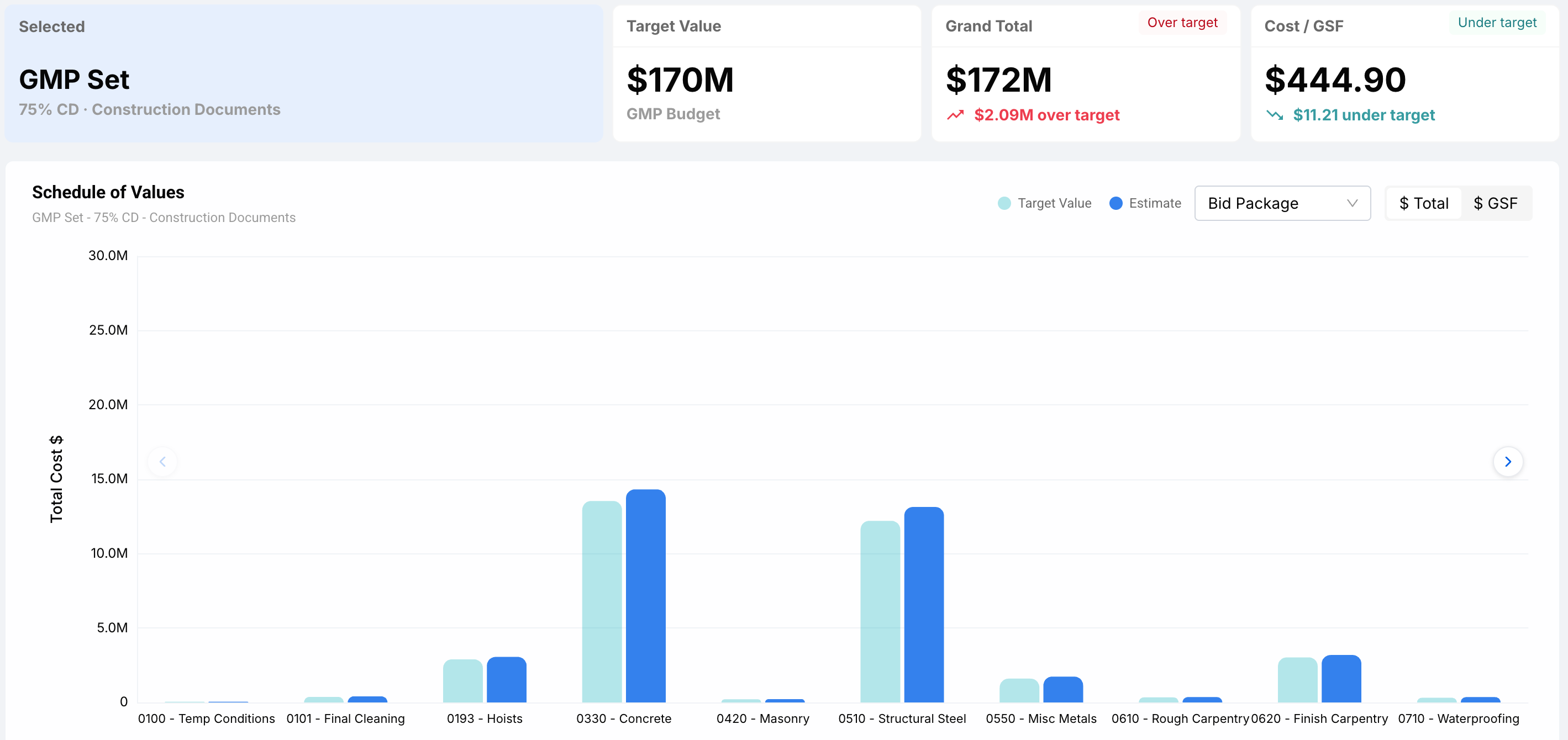This screenshot has width=1568, height=740.
Task: Click the red upward trend icon
Action: point(955,115)
